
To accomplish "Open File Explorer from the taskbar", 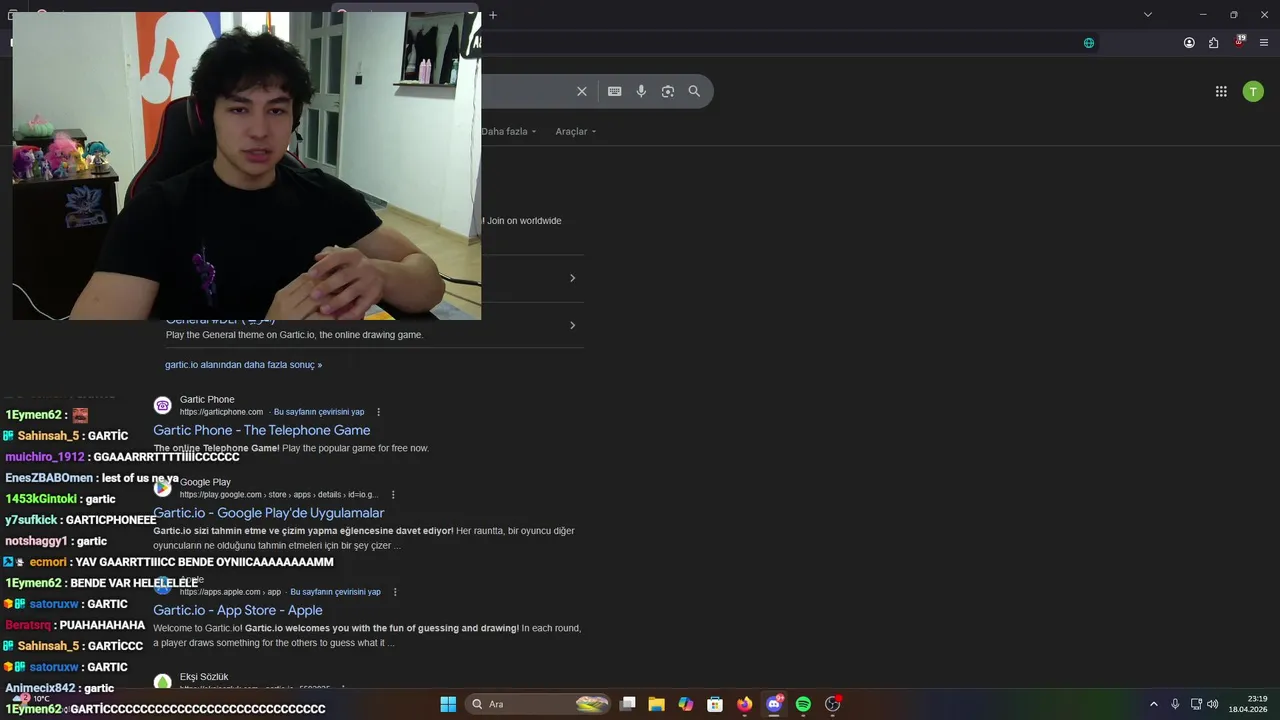I will click(x=656, y=704).
